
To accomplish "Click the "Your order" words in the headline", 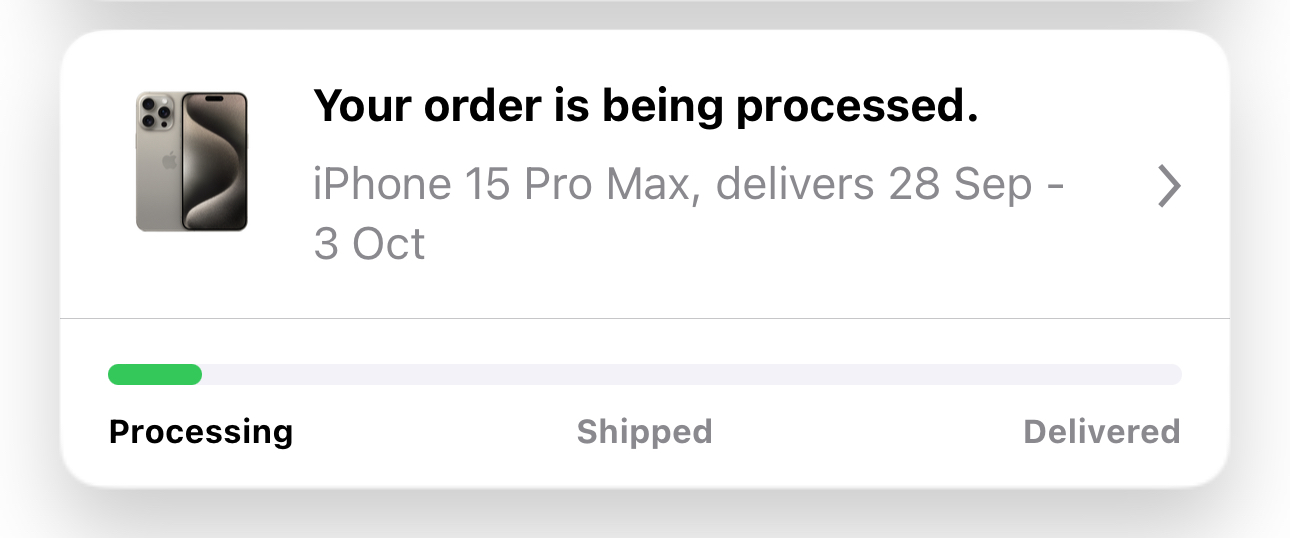I will pos(418,106).
